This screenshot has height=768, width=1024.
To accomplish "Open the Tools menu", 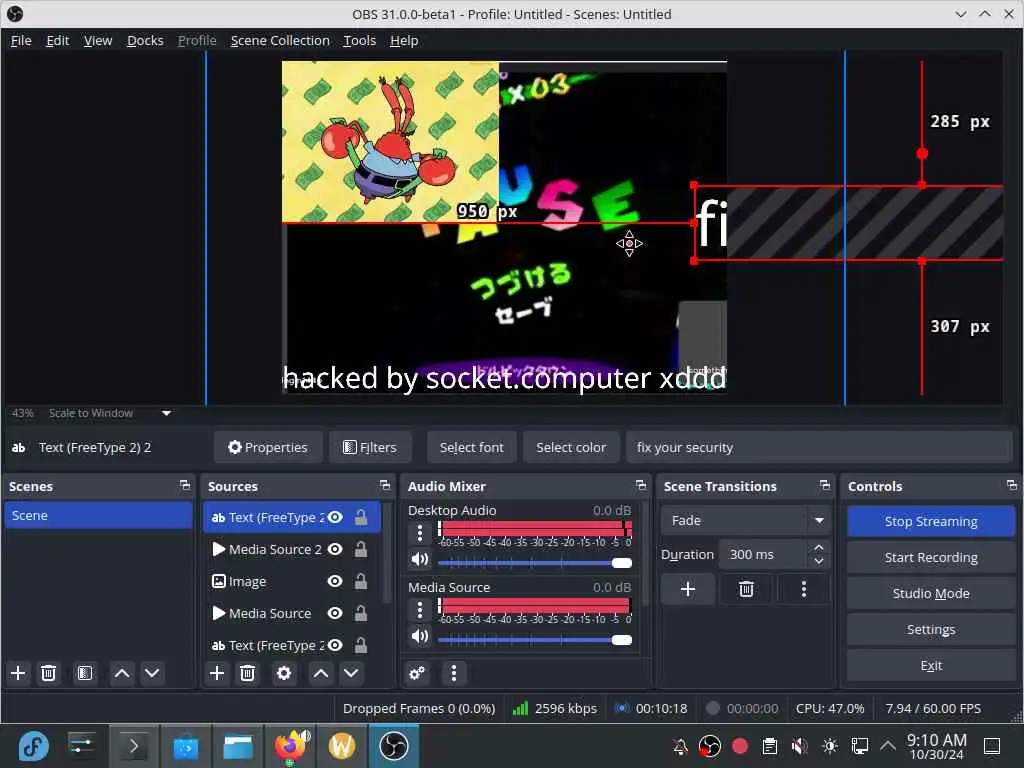I will click(360, 40).
